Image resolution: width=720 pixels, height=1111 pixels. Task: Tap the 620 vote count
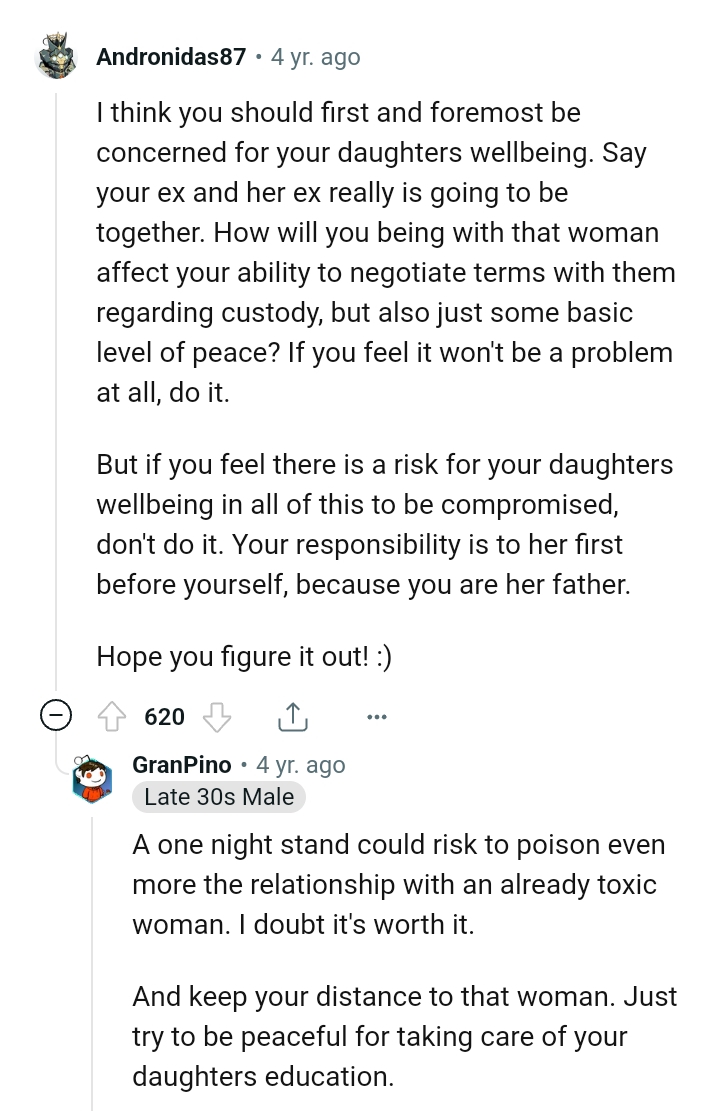click(164, 717)
